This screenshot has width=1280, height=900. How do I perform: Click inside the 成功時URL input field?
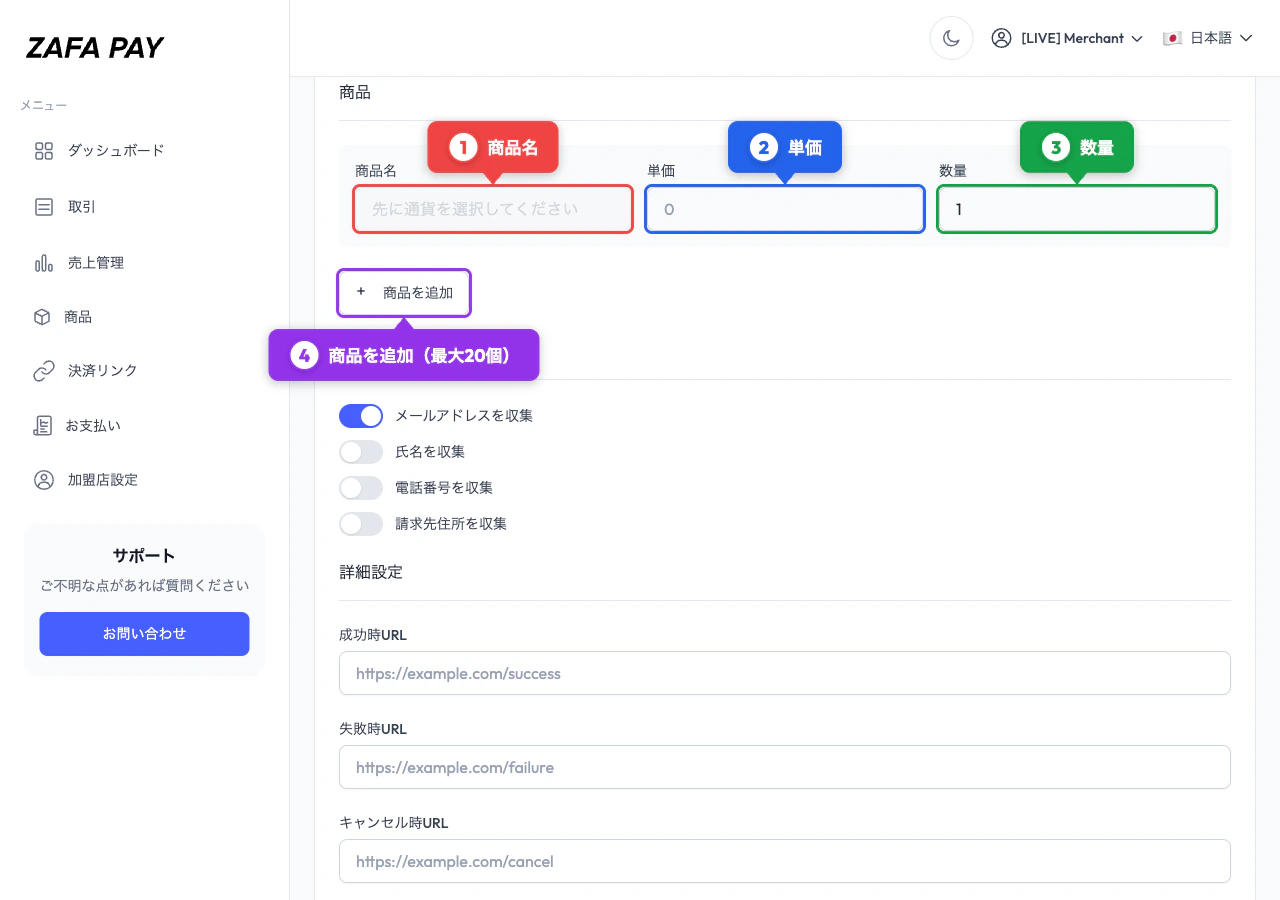point(785,673)
